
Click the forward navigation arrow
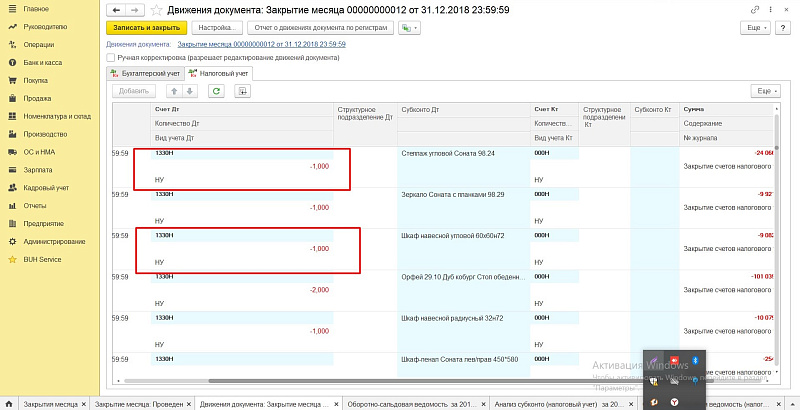[127, 9]
